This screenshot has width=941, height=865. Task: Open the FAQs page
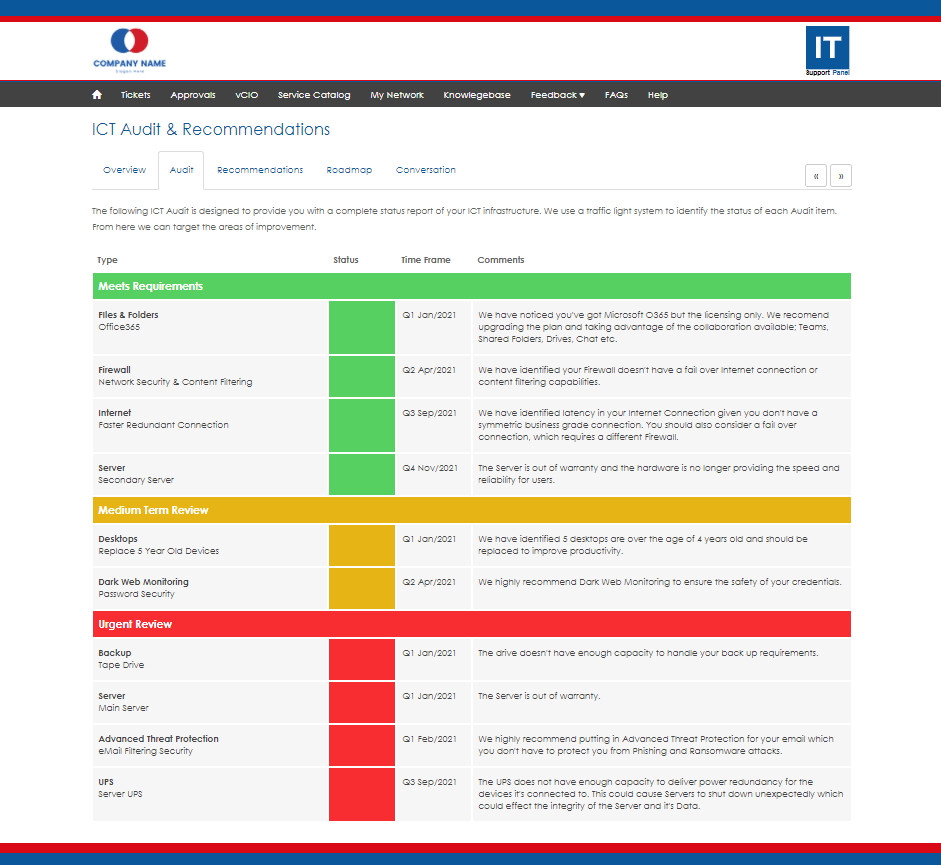click(616, 95)
